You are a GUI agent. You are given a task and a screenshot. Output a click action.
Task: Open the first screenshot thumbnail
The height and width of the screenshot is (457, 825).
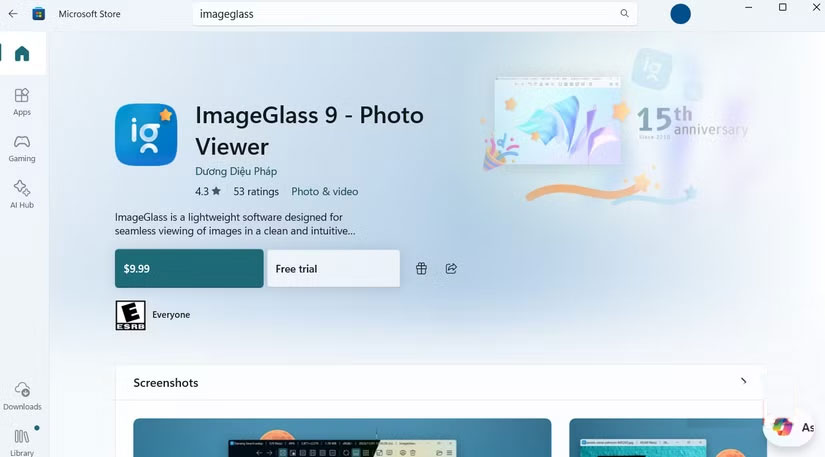[x=342, y=438]
